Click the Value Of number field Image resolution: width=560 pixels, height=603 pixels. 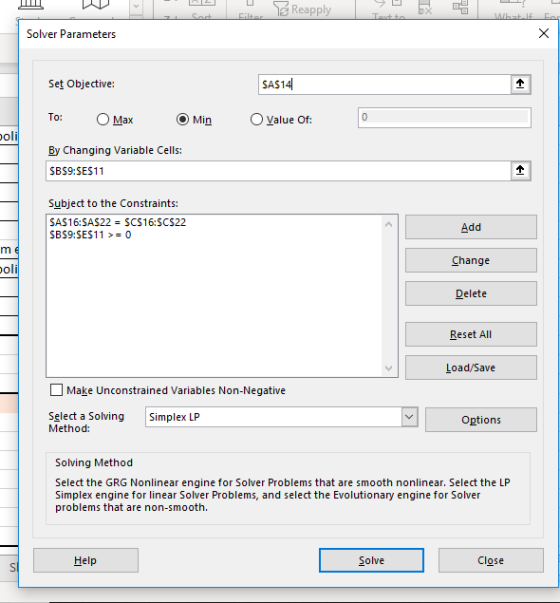pos(444,117)
